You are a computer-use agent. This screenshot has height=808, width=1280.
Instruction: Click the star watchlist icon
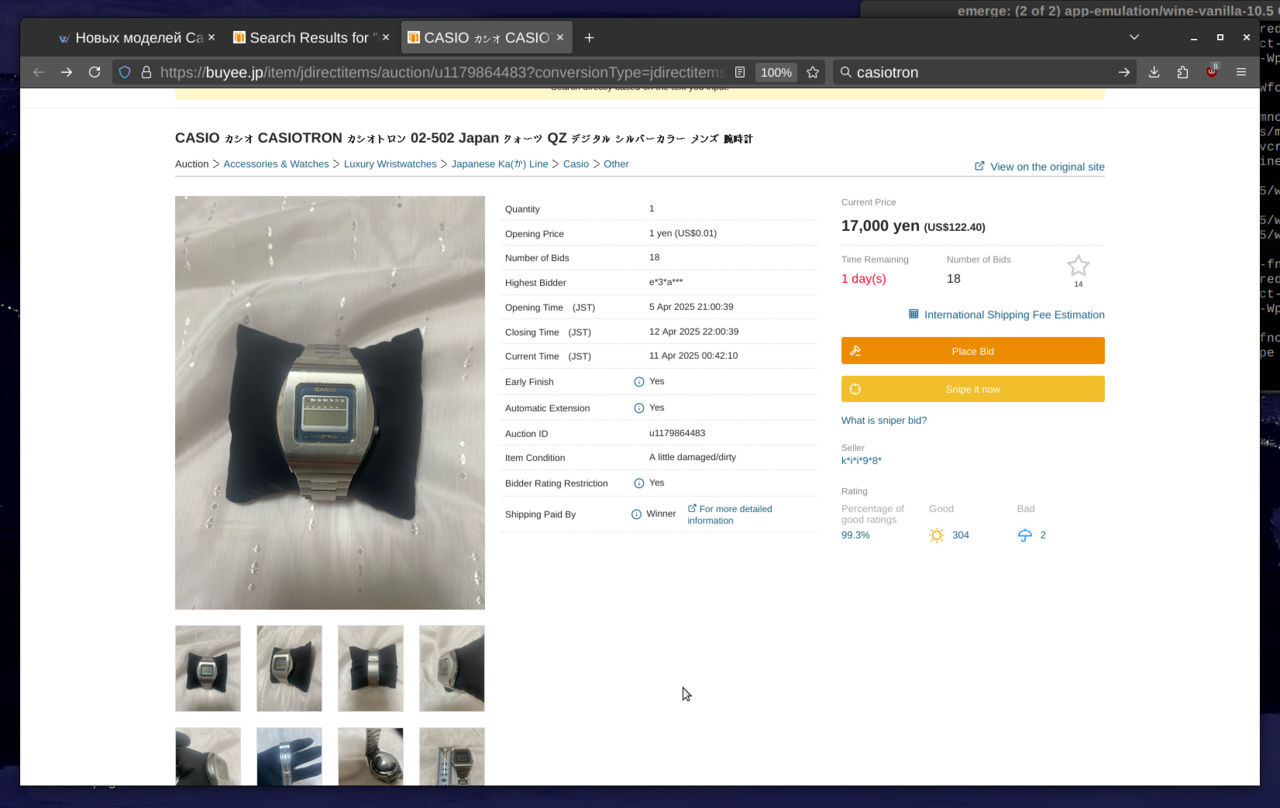coord(1077,266)
